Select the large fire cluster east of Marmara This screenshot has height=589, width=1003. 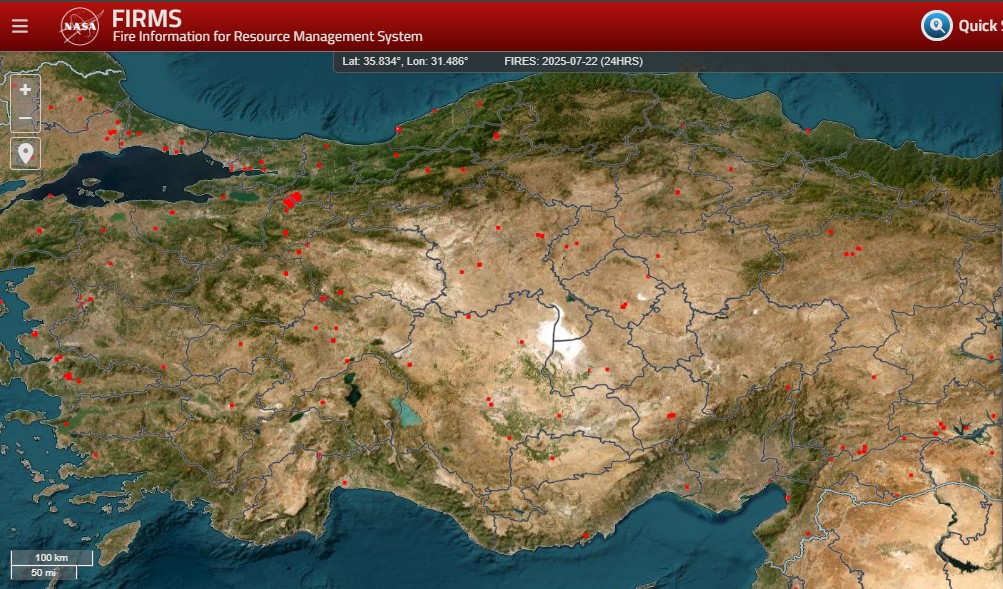pyautogui.click(x=291, y=201)
